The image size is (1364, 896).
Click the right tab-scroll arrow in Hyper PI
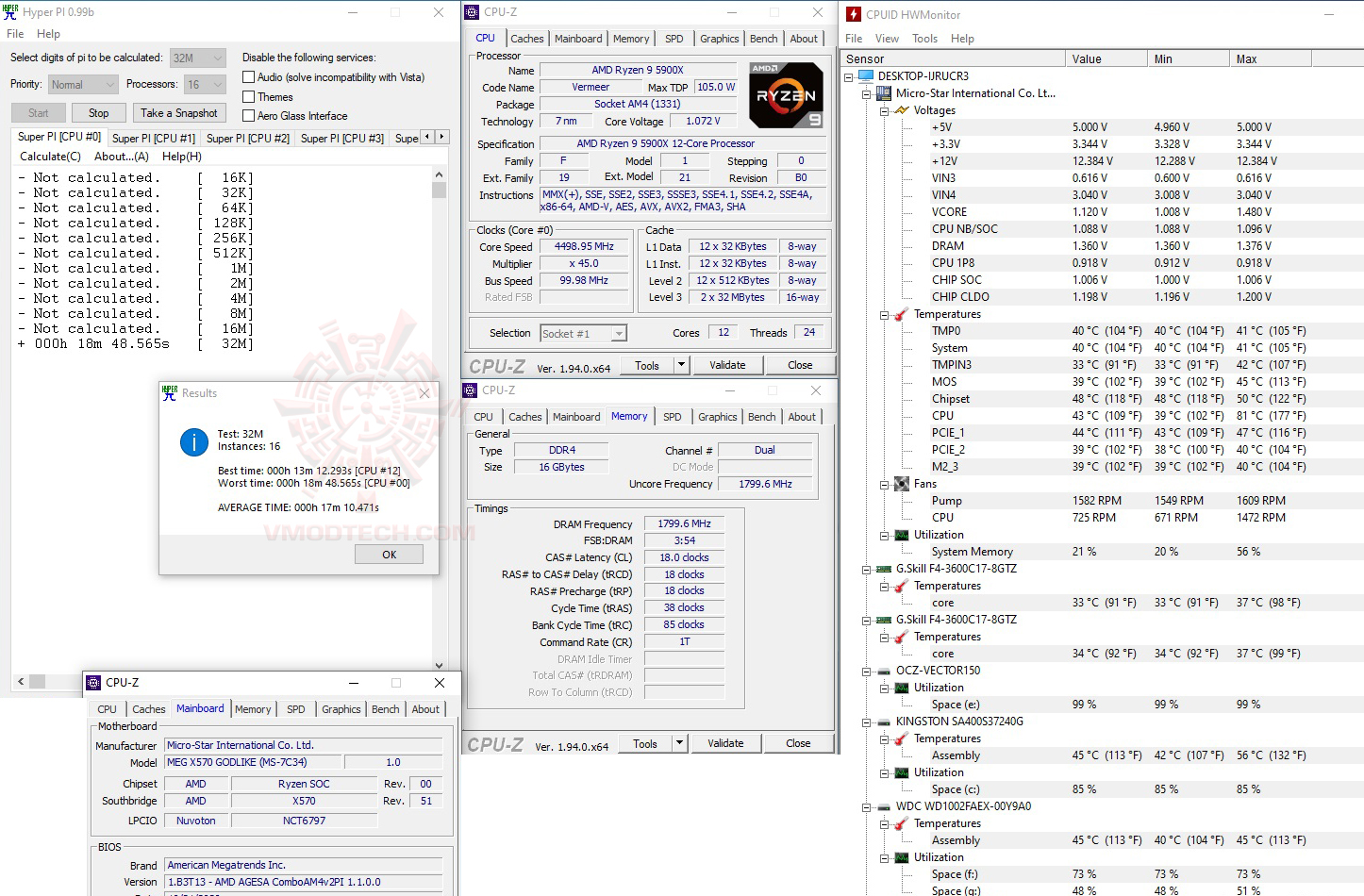pyautogui.click(x=441, y=137)
